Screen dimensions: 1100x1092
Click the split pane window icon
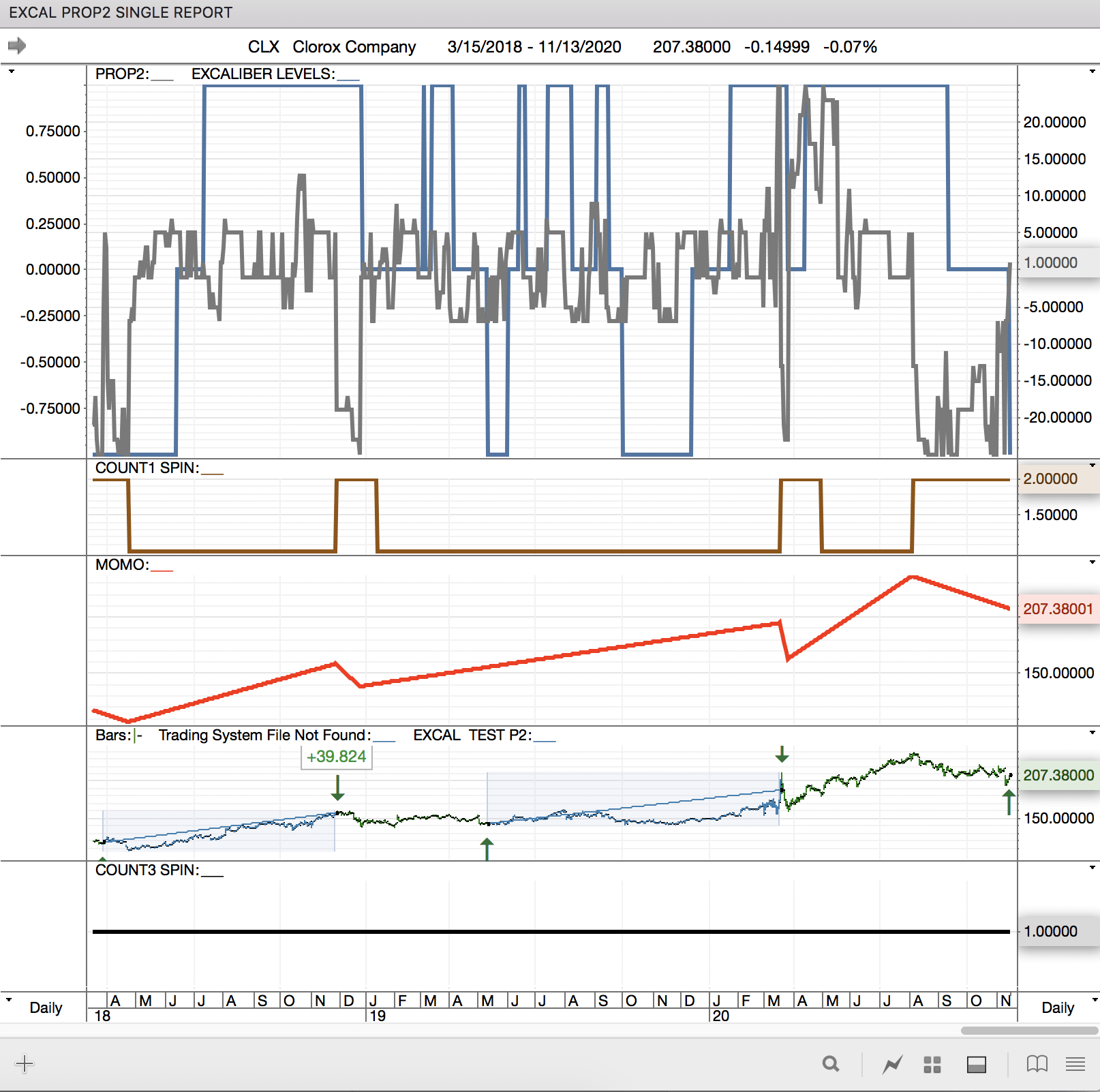(x=976, y=1064)
